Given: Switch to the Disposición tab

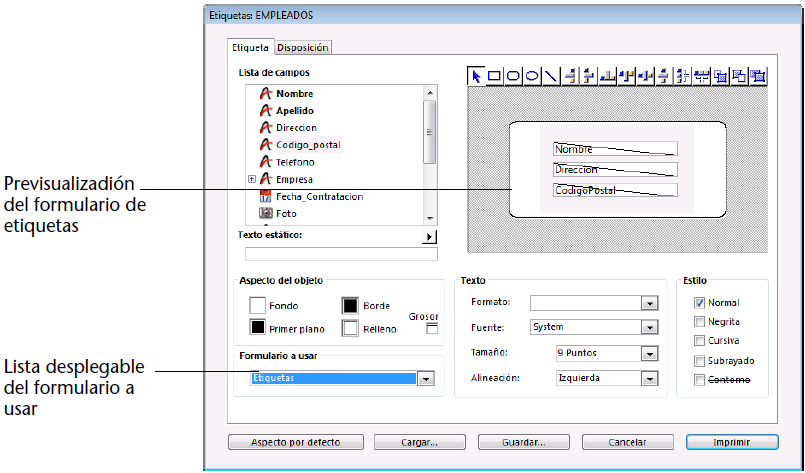Looking at the screenshot, I should pyautogui.click(x=302, y=47).
